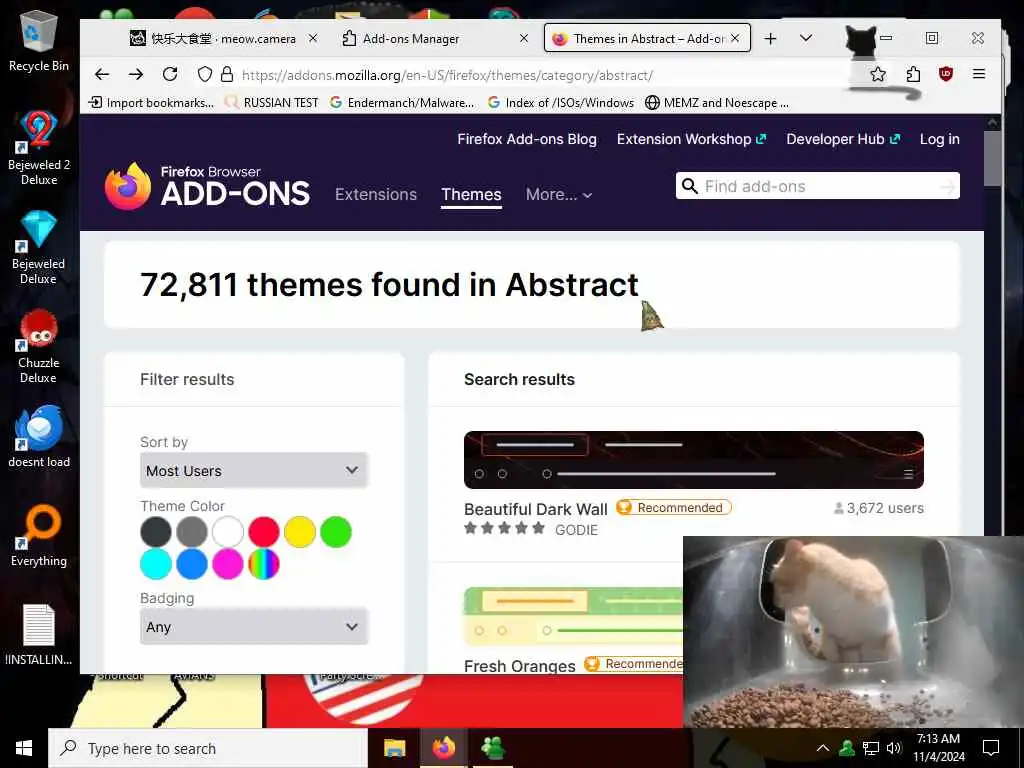Open the volume speaker tray icon
1024x768 pixels.
pos(893,748)
